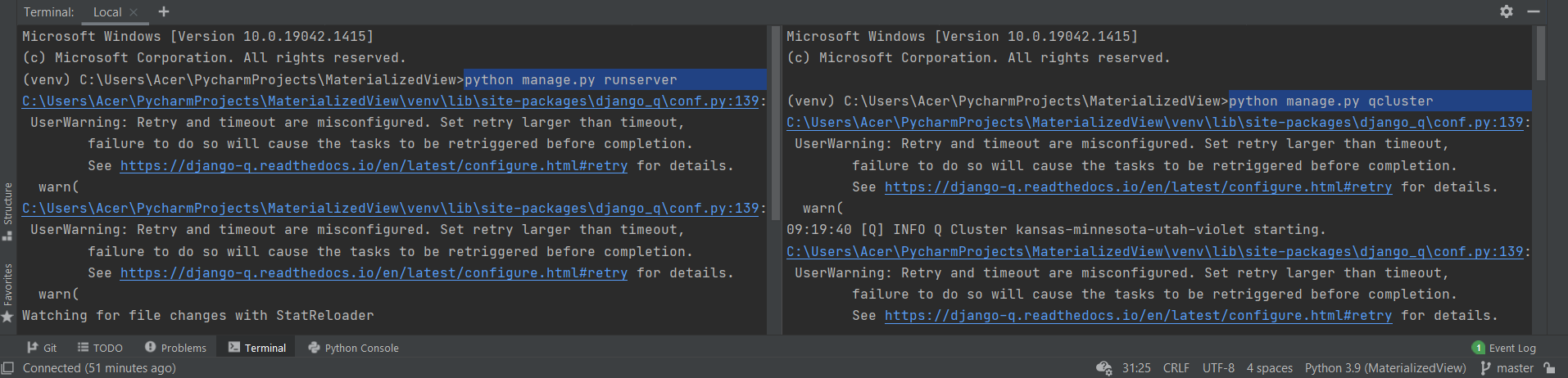The height and width of the screenshot is (378, 1568).
Task: Click 'Watching for file changes with StatReloader' line
Action: [198, 316]
